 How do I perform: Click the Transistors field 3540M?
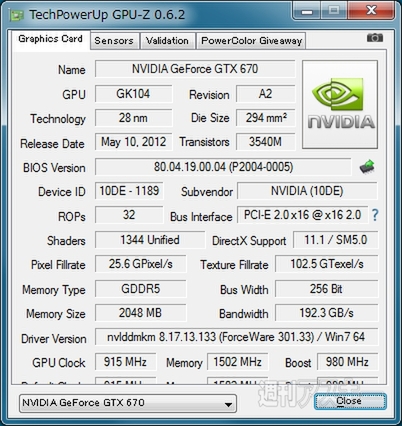tap(265, 142)
